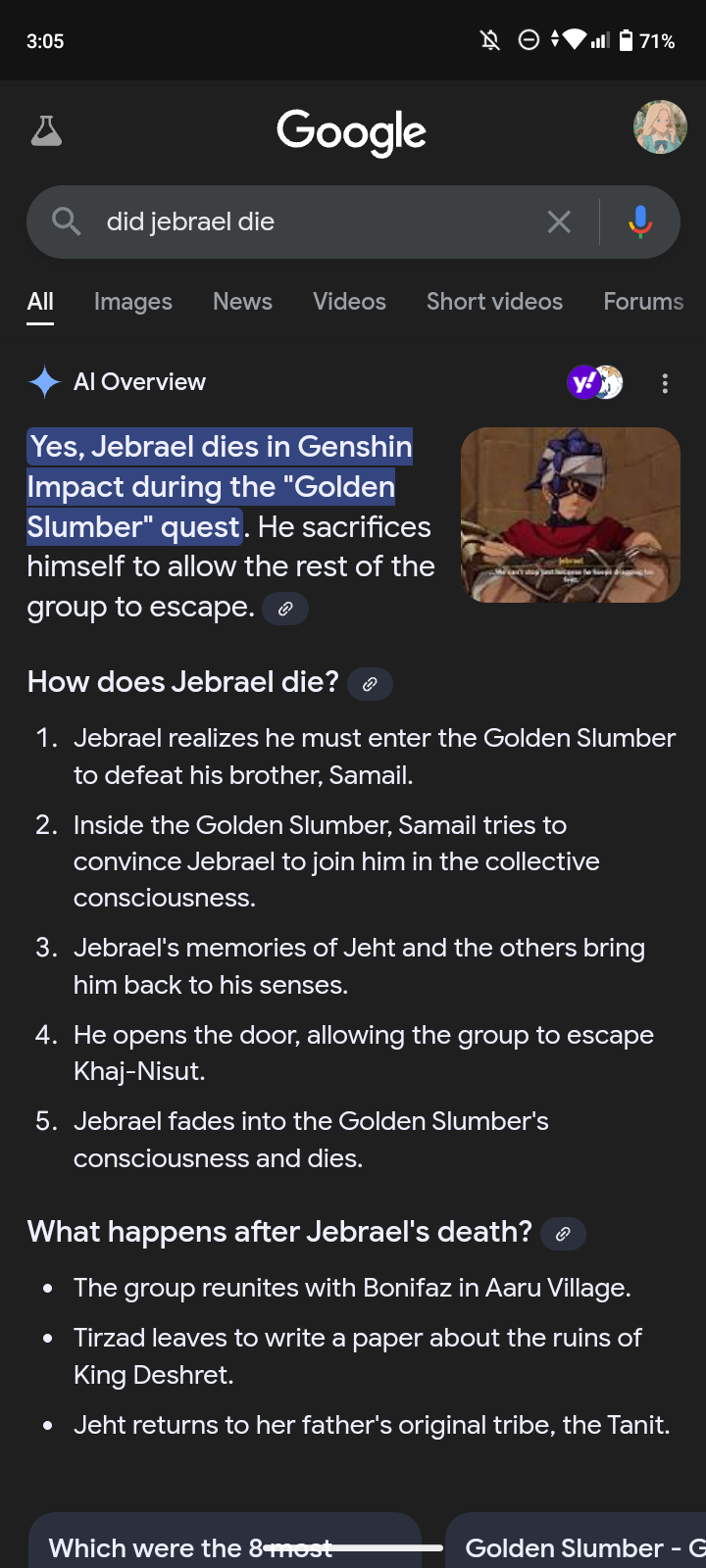The width and height of the screenshot is (706, 1568).
Task: Tap the Jebrael image thumbnail
Action: point(570,514)
